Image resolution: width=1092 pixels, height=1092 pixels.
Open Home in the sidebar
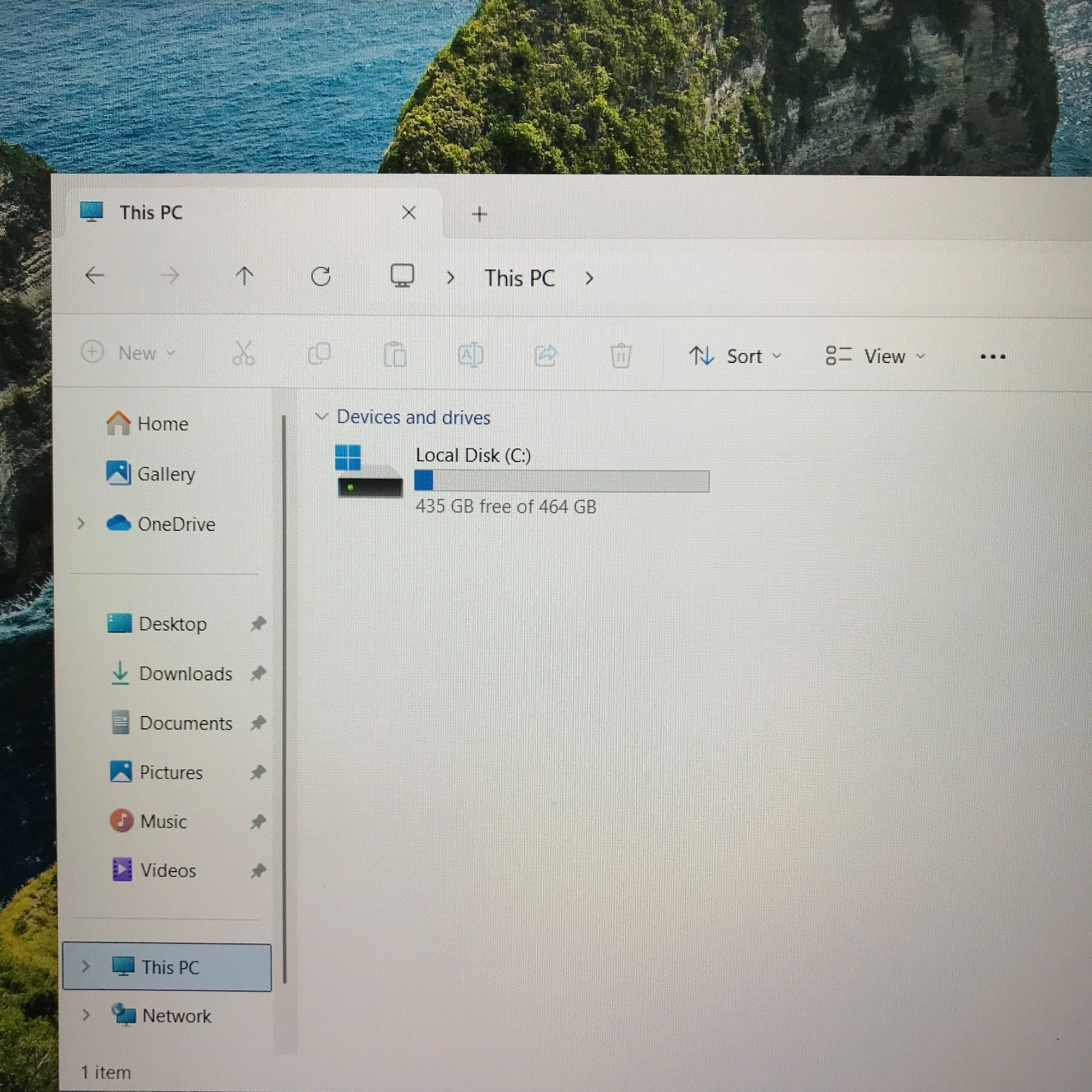147,423
